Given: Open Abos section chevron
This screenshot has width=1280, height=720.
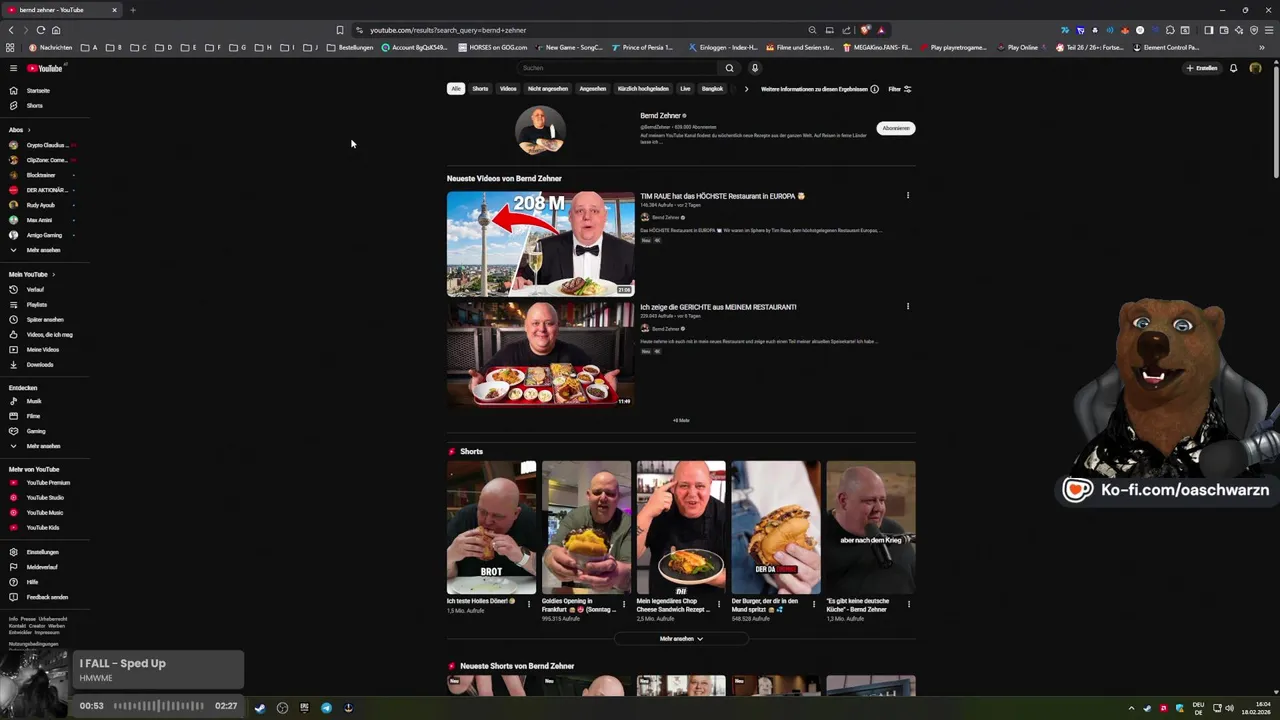Looking at the screenshot, I should click(x=29, y=130).
